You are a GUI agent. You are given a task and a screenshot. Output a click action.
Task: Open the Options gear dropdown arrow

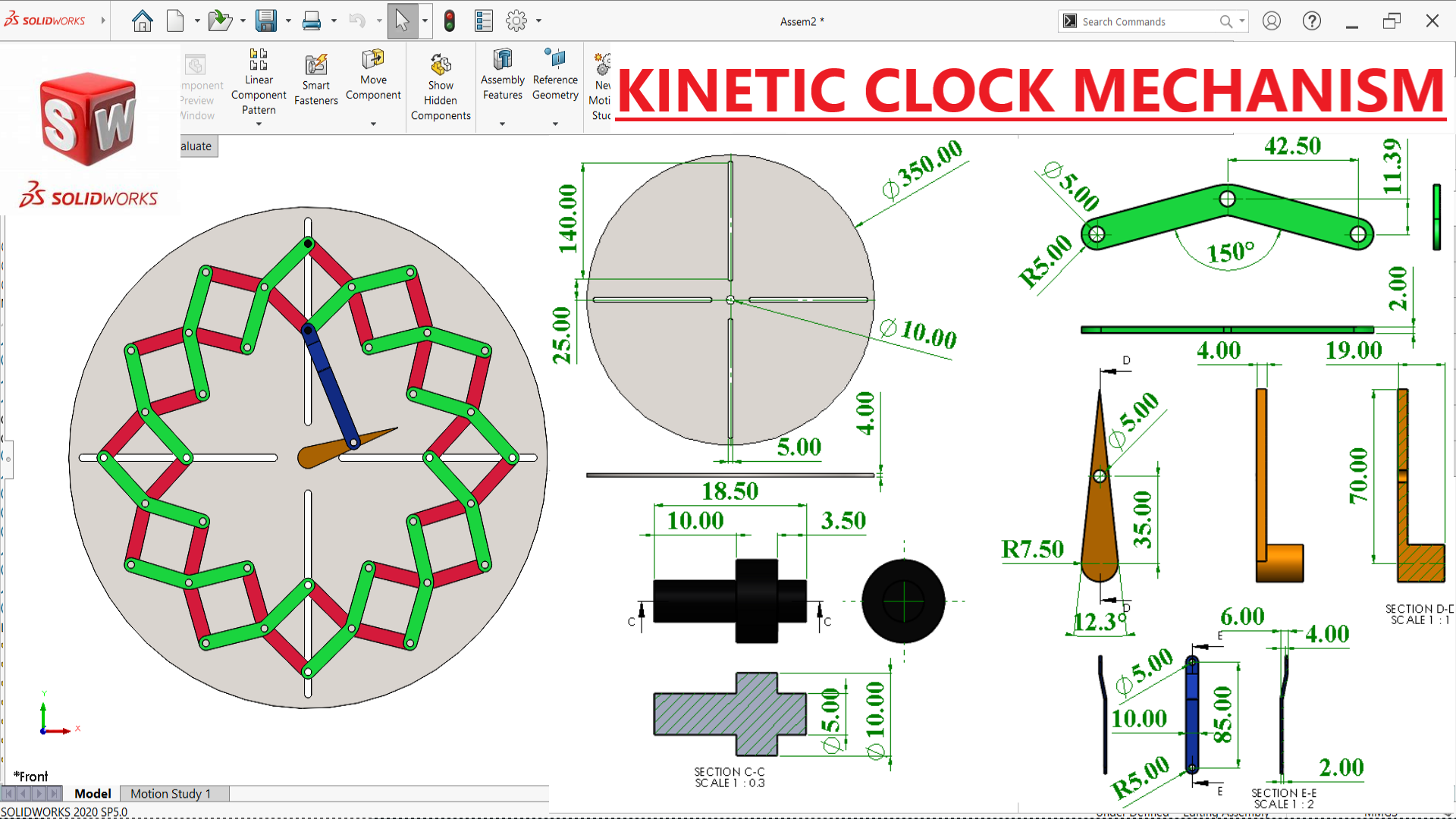[539, 21]
